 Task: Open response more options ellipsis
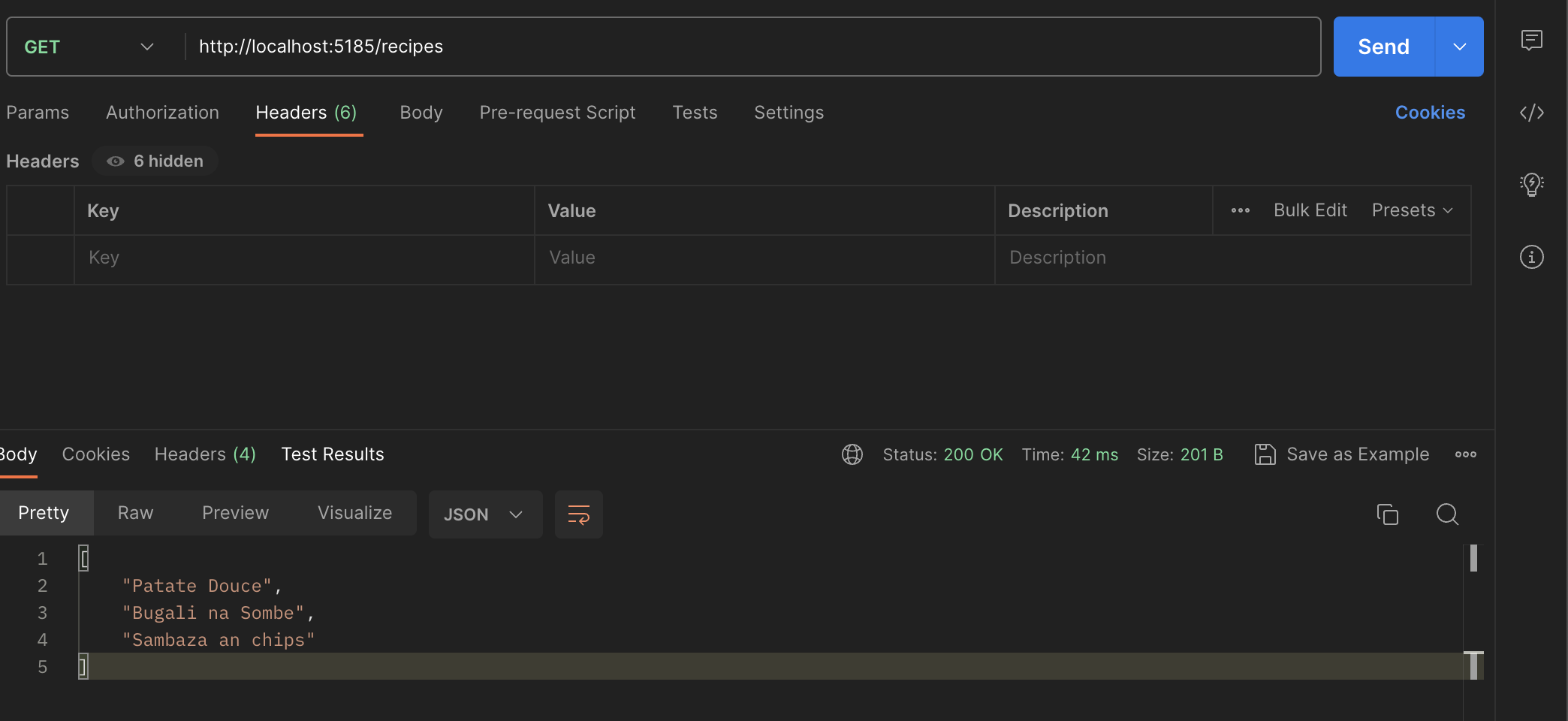pyautogui.click(x=1465, y=454)
